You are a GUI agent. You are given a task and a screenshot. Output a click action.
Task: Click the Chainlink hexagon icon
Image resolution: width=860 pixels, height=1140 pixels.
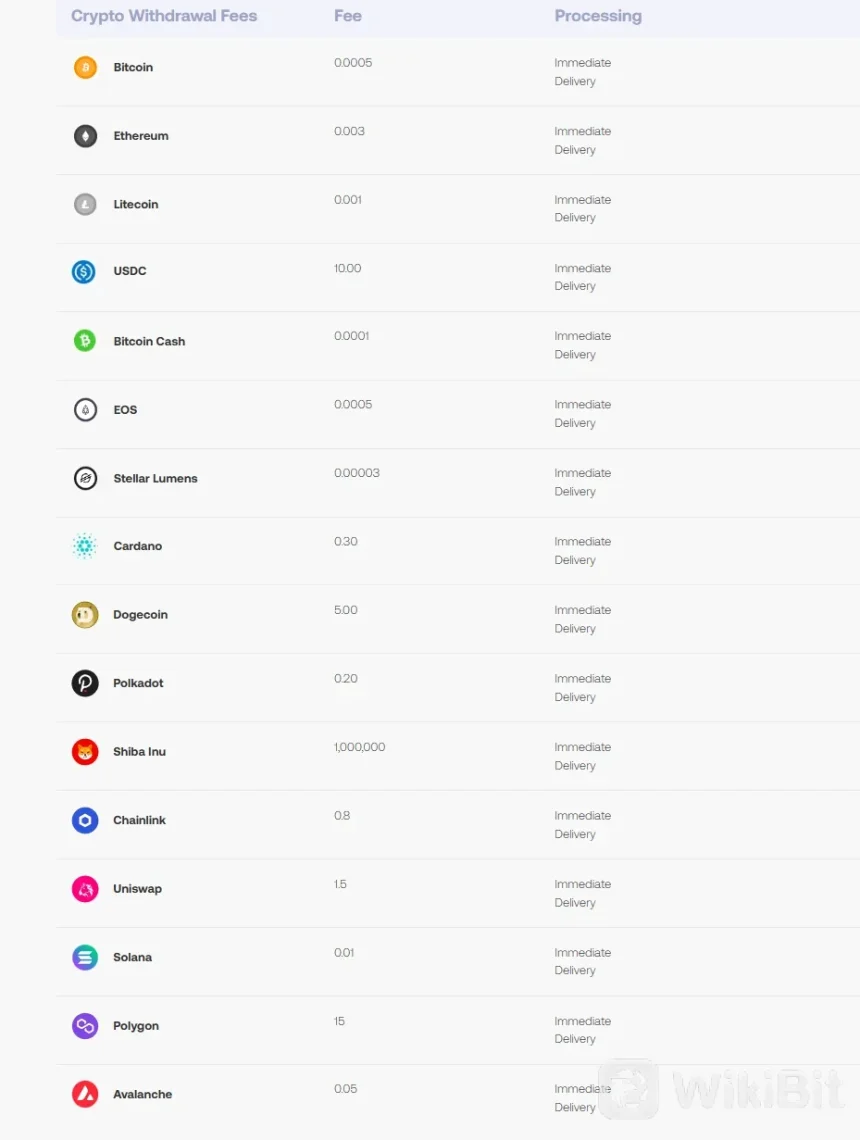point(85,820)
